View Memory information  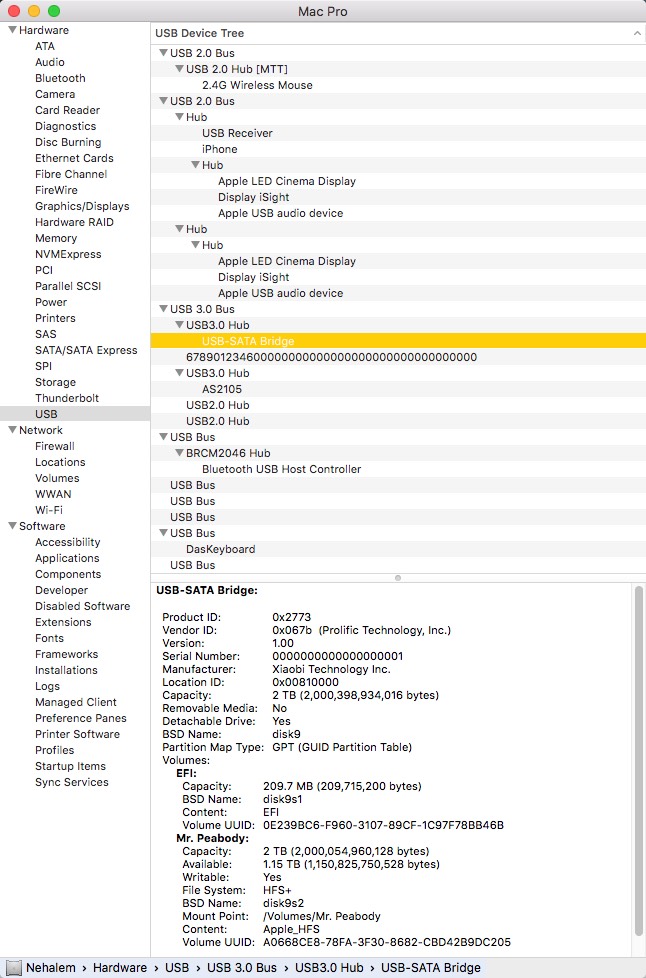(x=56, y=238)
